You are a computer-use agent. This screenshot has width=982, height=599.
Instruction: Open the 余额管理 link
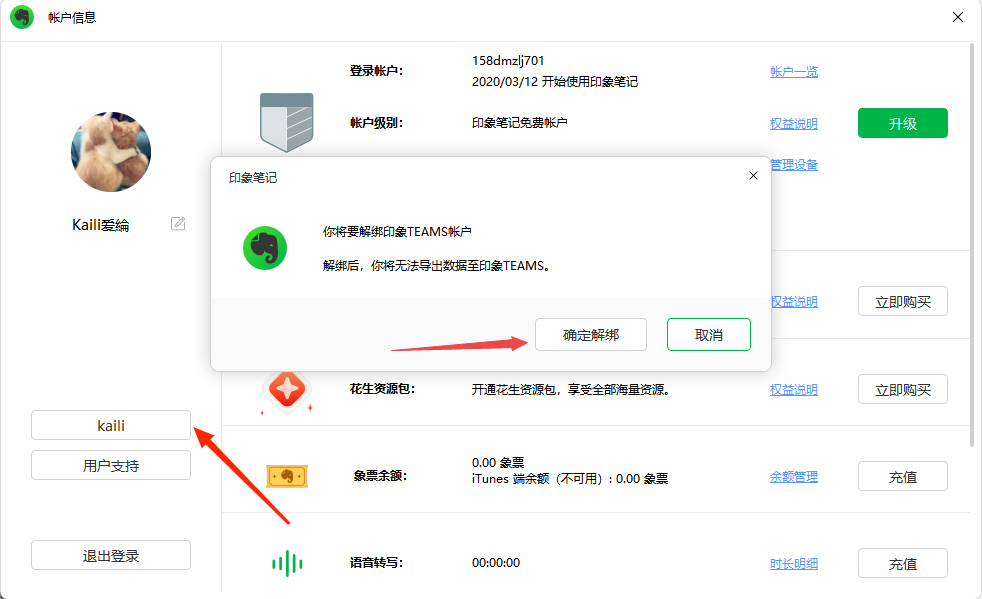pos(793,477)
